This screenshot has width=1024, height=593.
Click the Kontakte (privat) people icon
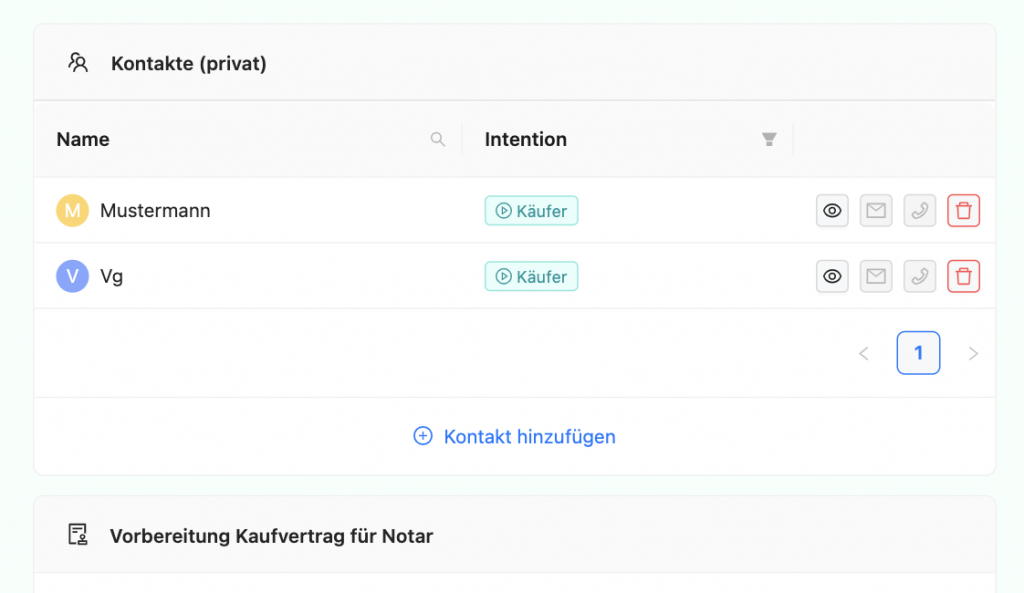[78, 62]
